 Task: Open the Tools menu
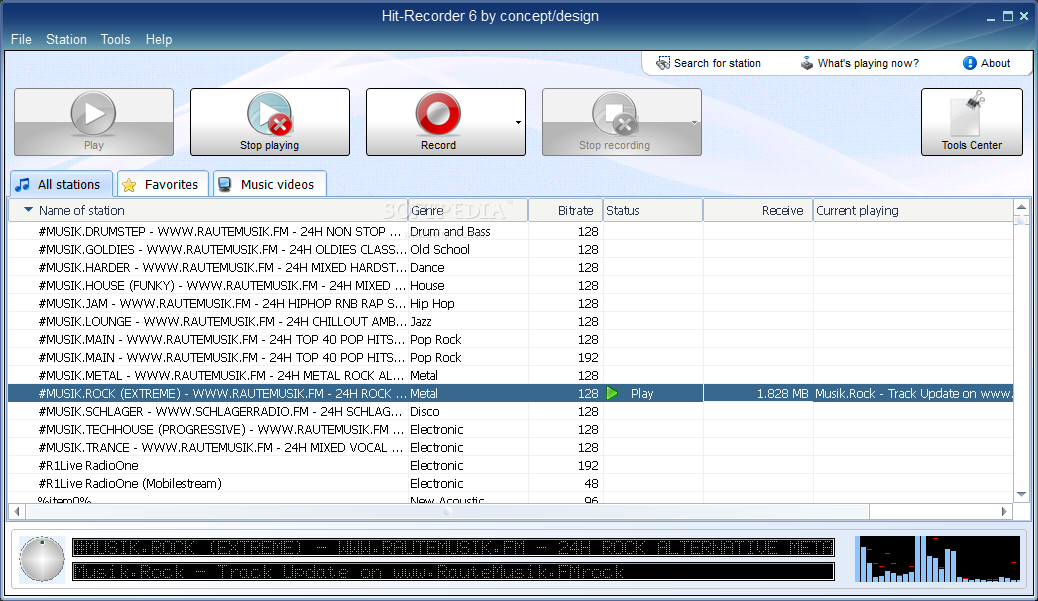[115, 40]
